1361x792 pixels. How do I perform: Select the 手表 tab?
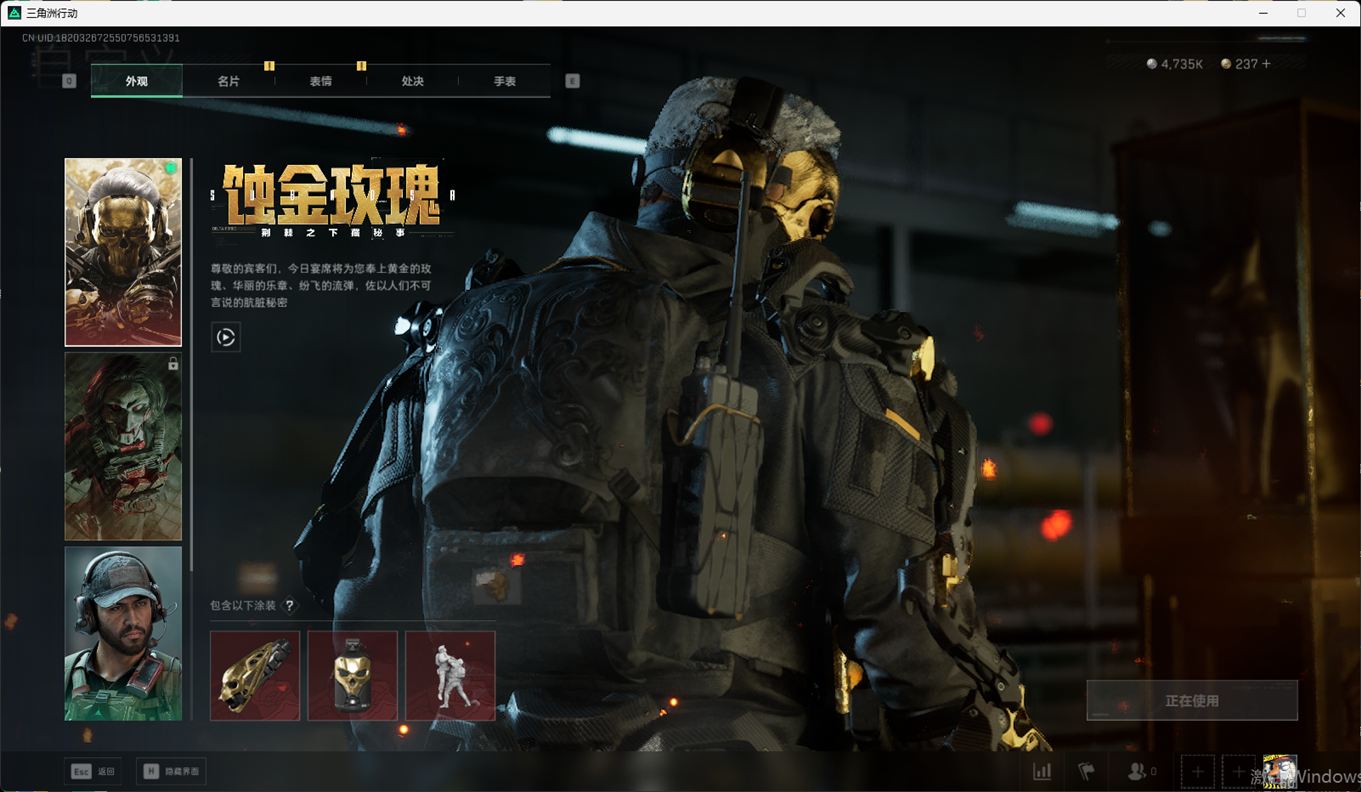[x=504, y=81]
